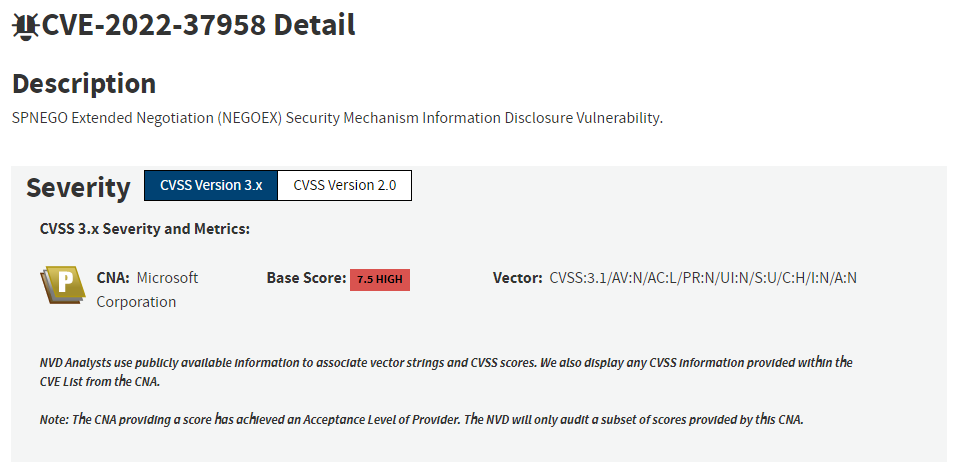The width and height of the screenshot is (956, 474).
Task: Switch to the CVSS Version 3.x tab
Action: 210,186
